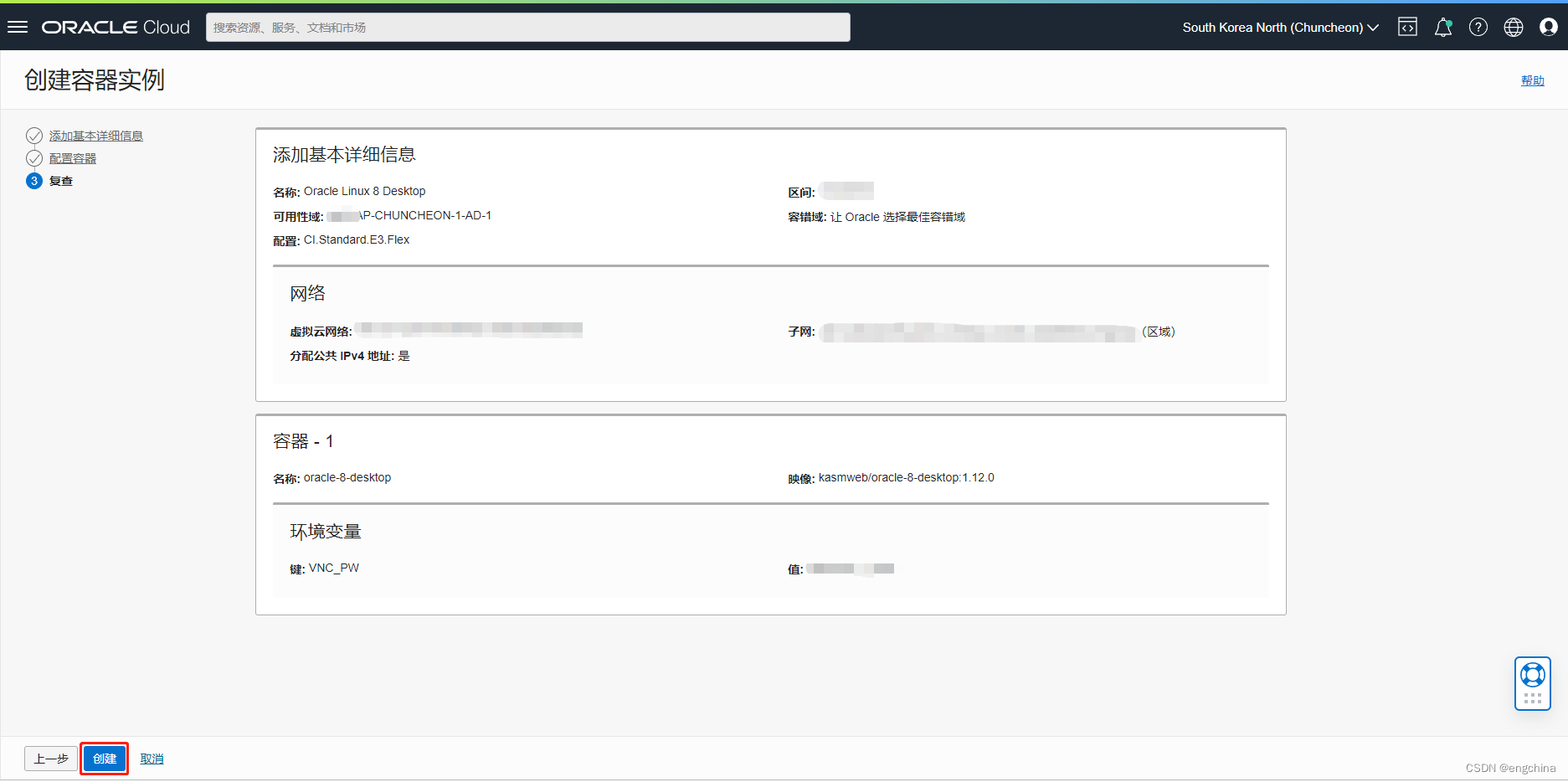Click the 分配公共 IPv4 地址 value 是
Image resolution: width=1568 pixels, height=782 pixels.
(404, 356)
